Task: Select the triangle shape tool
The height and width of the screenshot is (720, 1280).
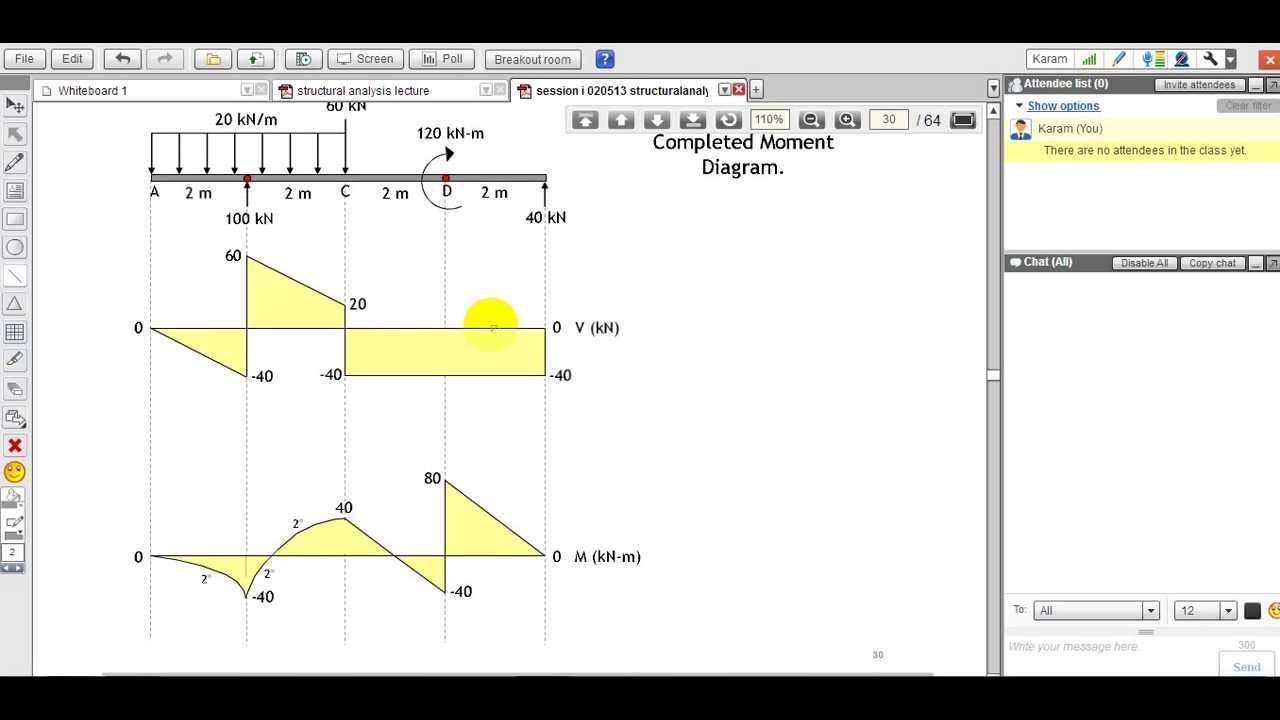Action: click(x=15, y=303)
